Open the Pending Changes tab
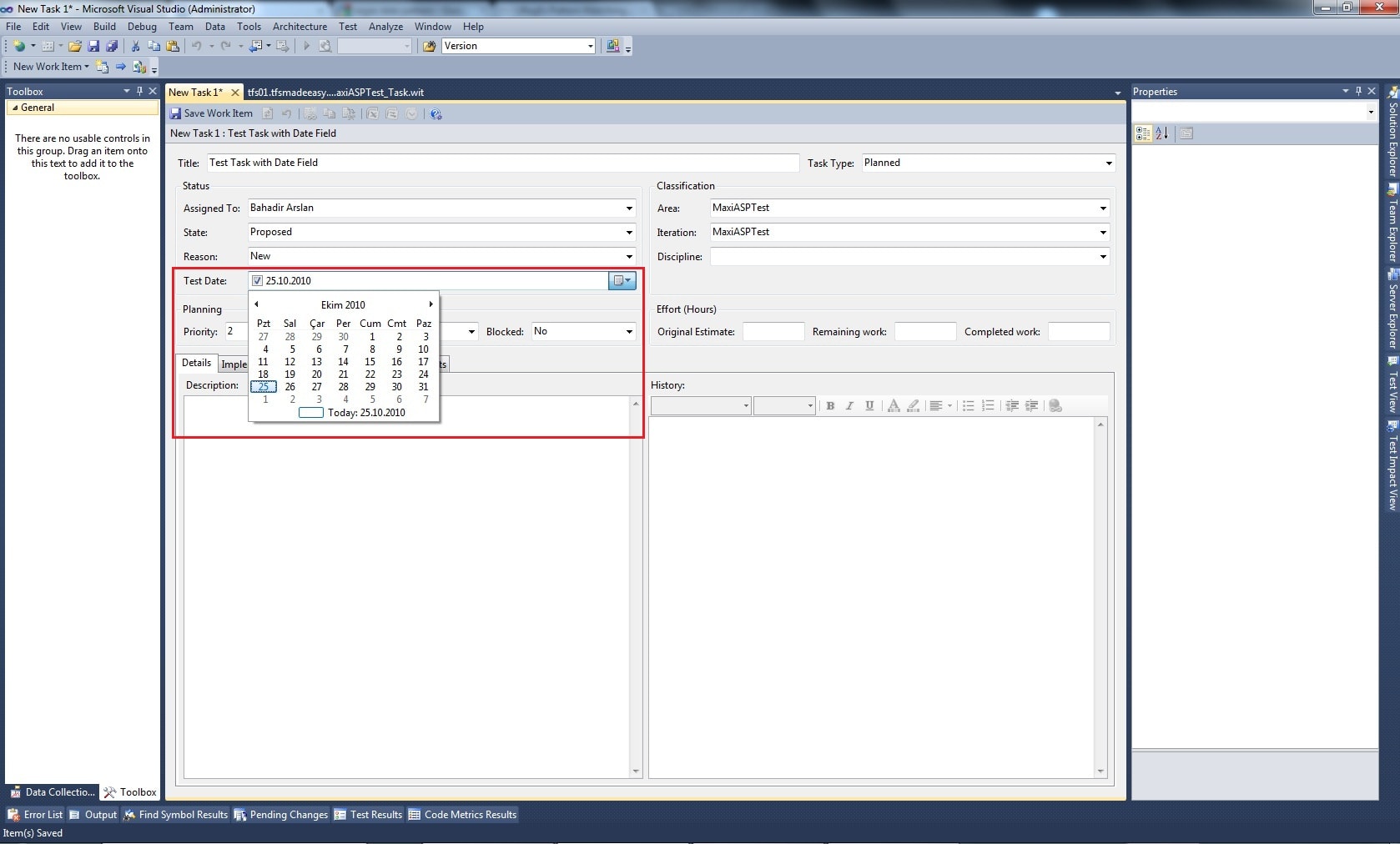This screenshot has width=1400, height=844. point(281,815)
